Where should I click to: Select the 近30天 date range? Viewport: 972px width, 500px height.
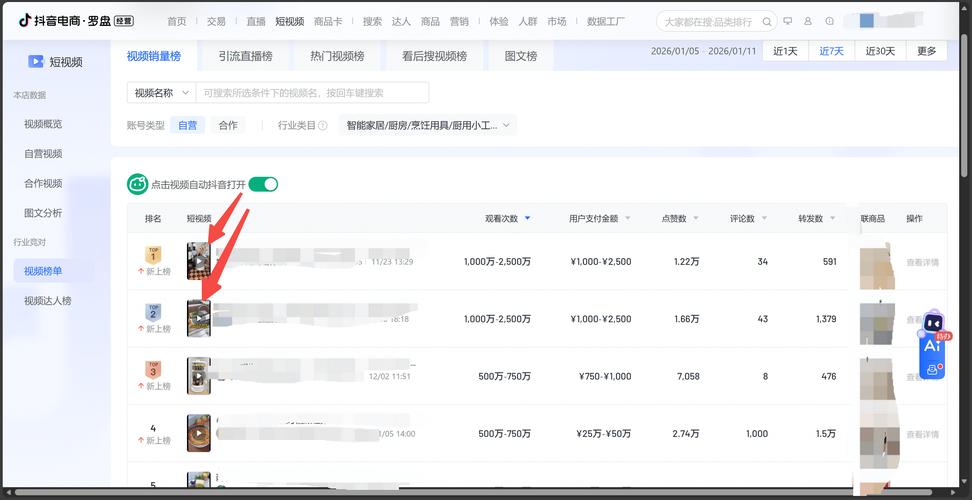(x=880, y=51)
